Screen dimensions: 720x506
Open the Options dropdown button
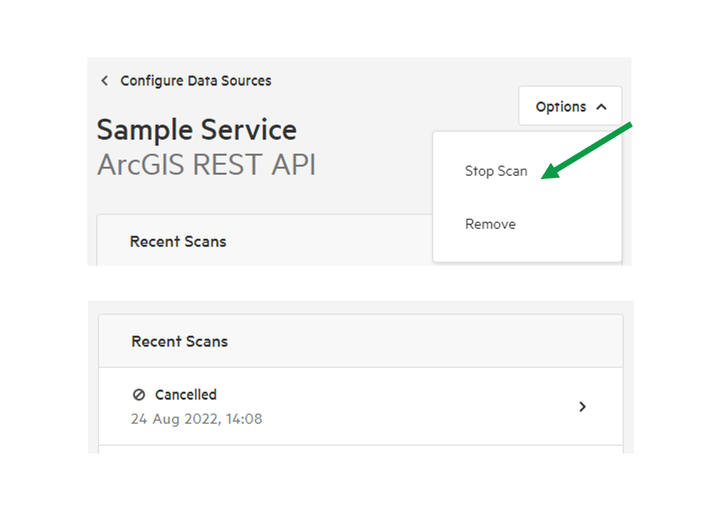coord(570,106)
